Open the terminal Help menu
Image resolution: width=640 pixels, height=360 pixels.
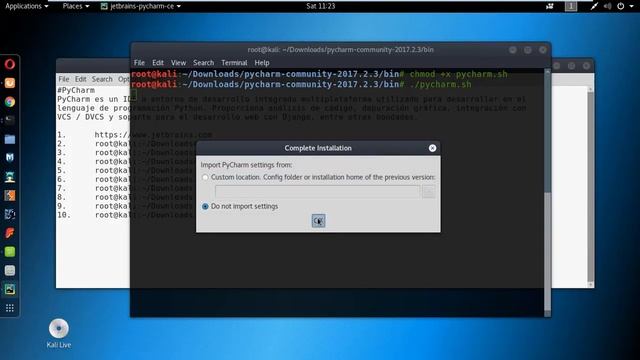[262, 63]
